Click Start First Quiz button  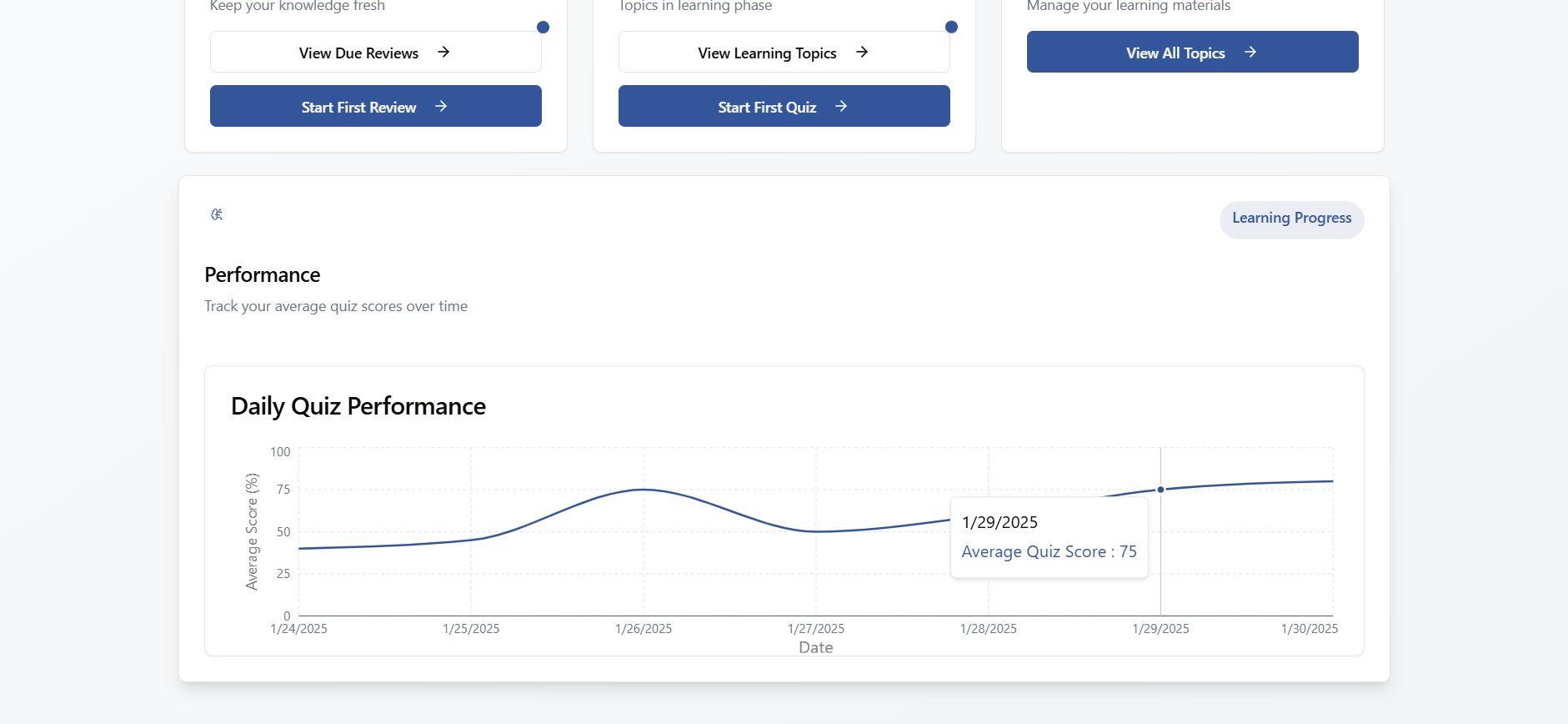point(784,106)
